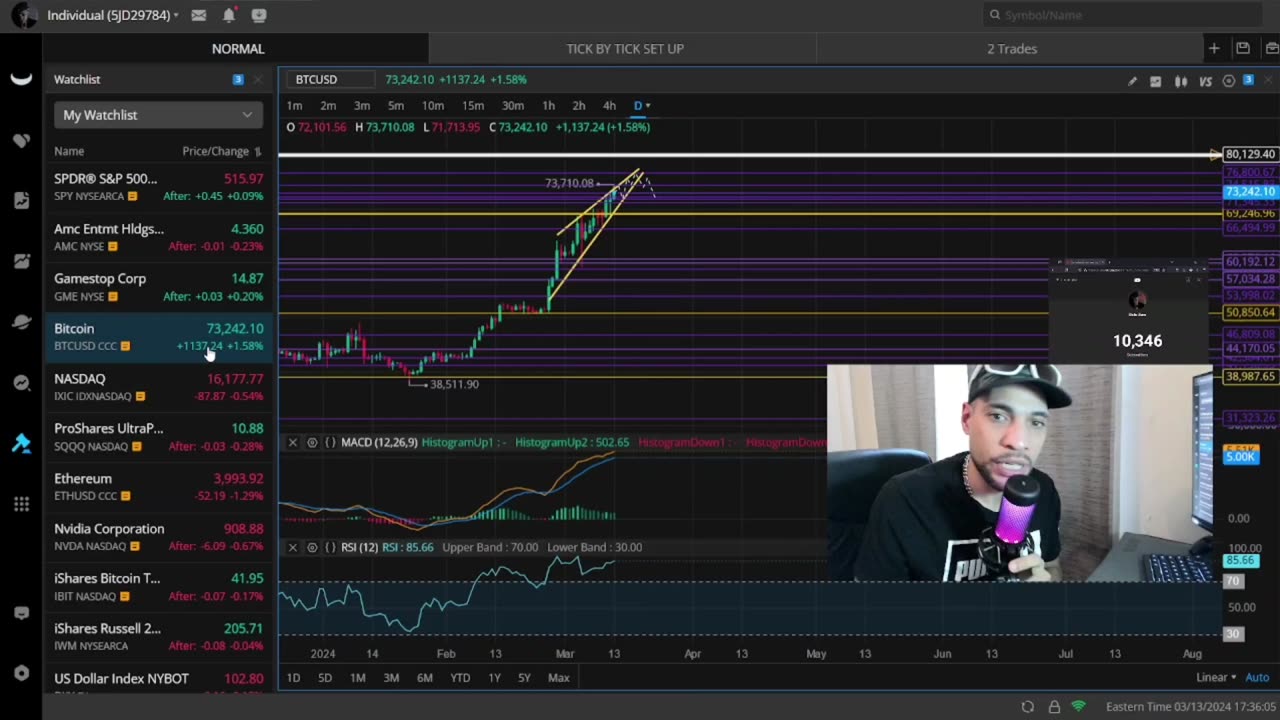The height and width of the screenshot is (720, 1280).
Task: Select the drawing pencil tool on chart
Action: tap(1132, 81)
